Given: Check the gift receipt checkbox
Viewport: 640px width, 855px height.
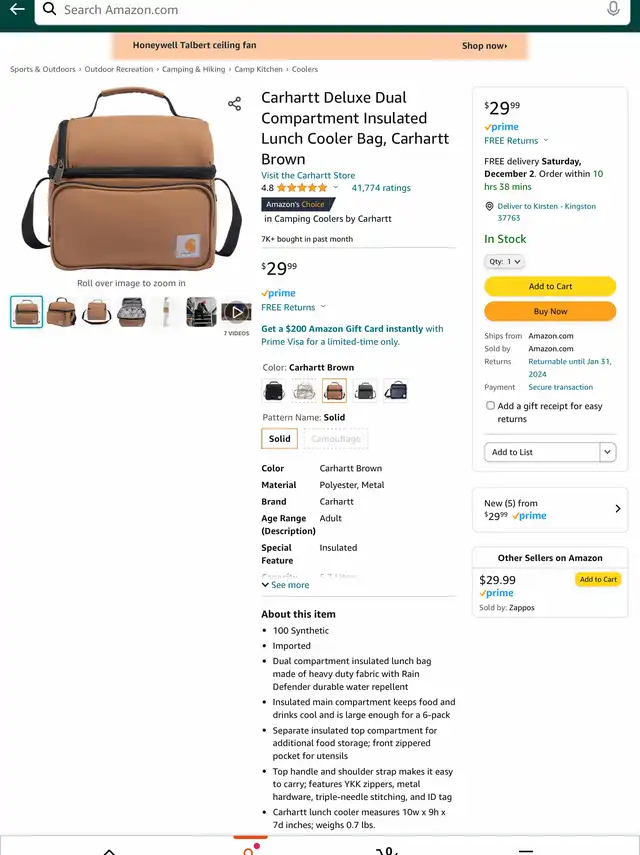Looking at the screenshot, I should [490, 406].
